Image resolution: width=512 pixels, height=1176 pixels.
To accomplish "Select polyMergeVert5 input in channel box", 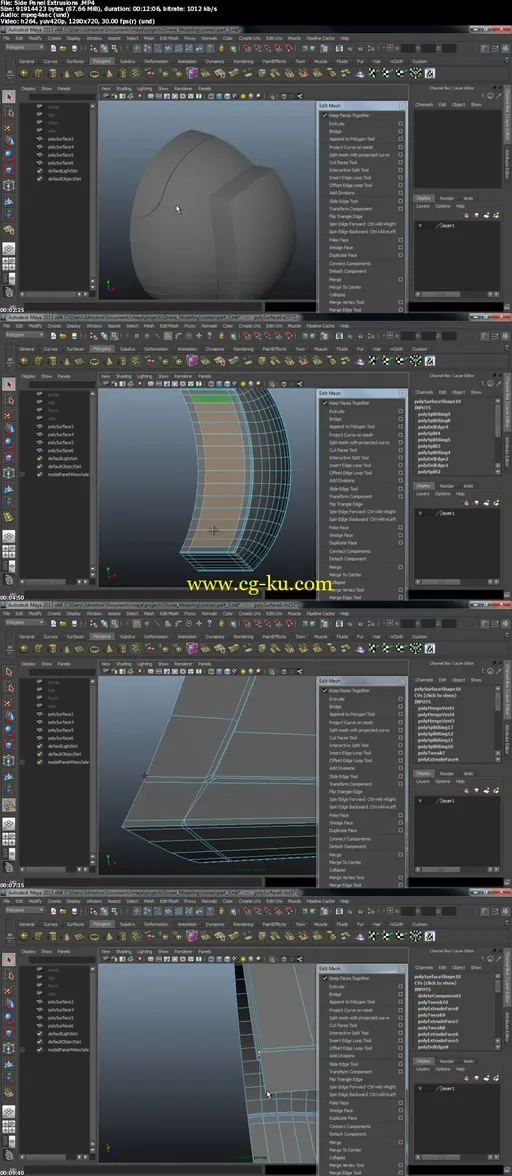I will (437, 708).
